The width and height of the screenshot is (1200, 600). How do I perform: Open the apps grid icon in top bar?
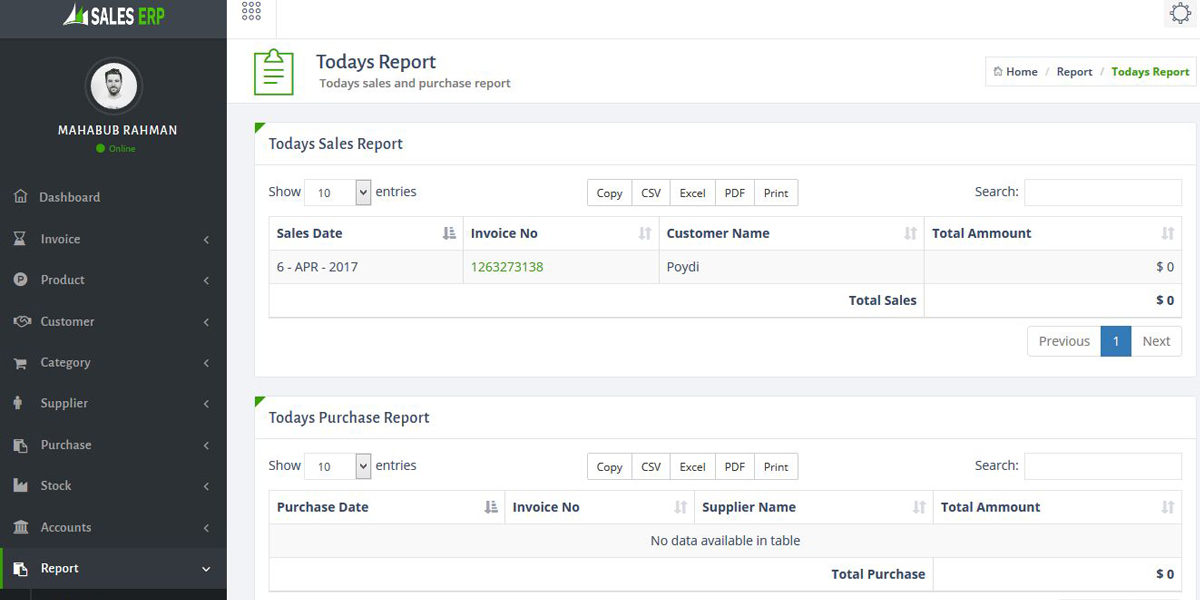point(251,12)
